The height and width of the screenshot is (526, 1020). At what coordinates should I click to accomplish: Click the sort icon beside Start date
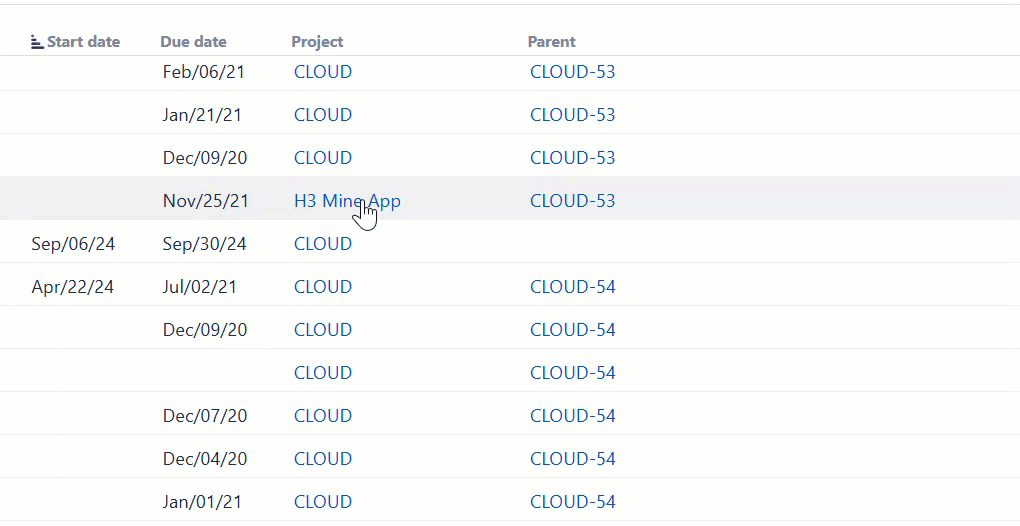click(37, 42)
